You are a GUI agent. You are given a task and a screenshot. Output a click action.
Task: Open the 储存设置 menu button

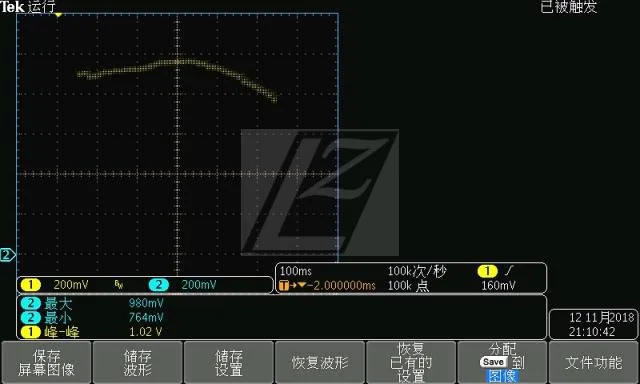[229, 362]
